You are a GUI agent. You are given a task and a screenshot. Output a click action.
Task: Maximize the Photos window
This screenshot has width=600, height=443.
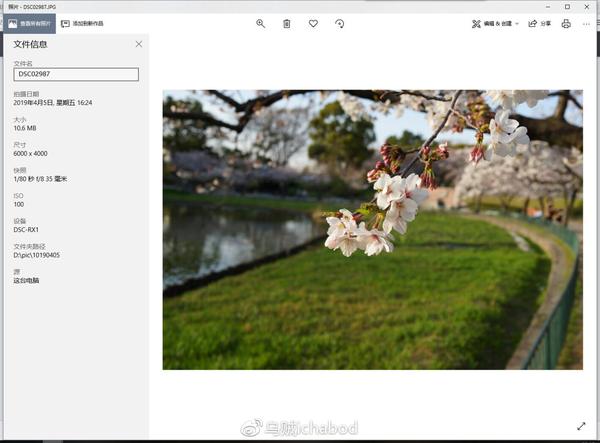point(567,7)
